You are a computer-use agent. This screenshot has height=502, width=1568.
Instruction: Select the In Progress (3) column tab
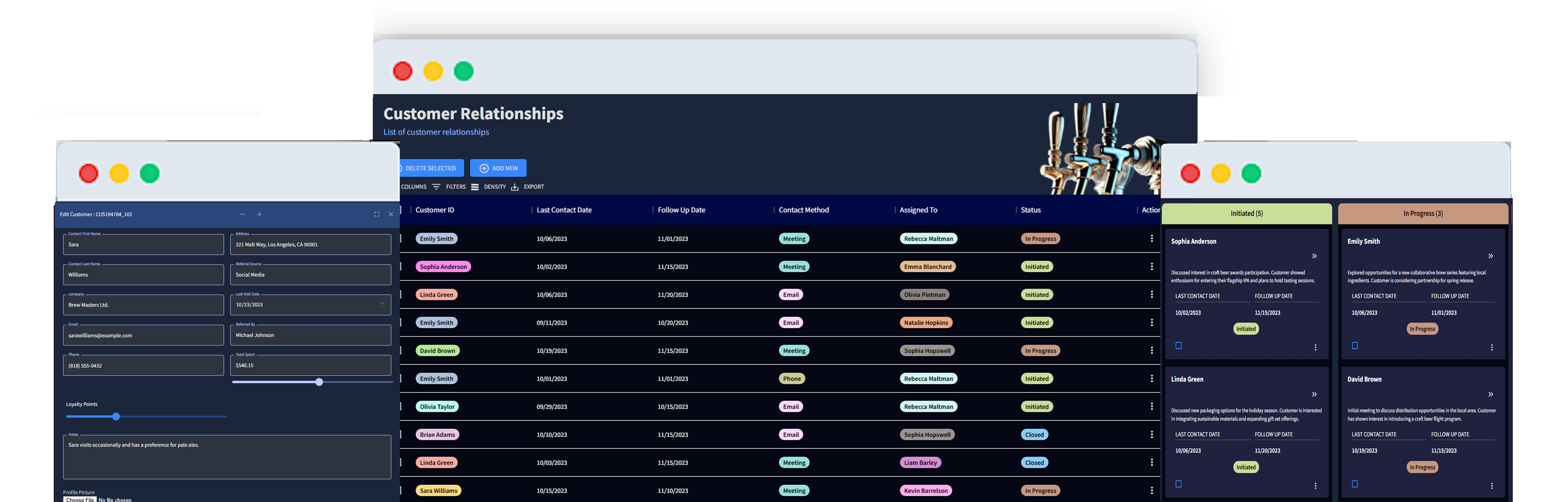tap(1423, 213)
